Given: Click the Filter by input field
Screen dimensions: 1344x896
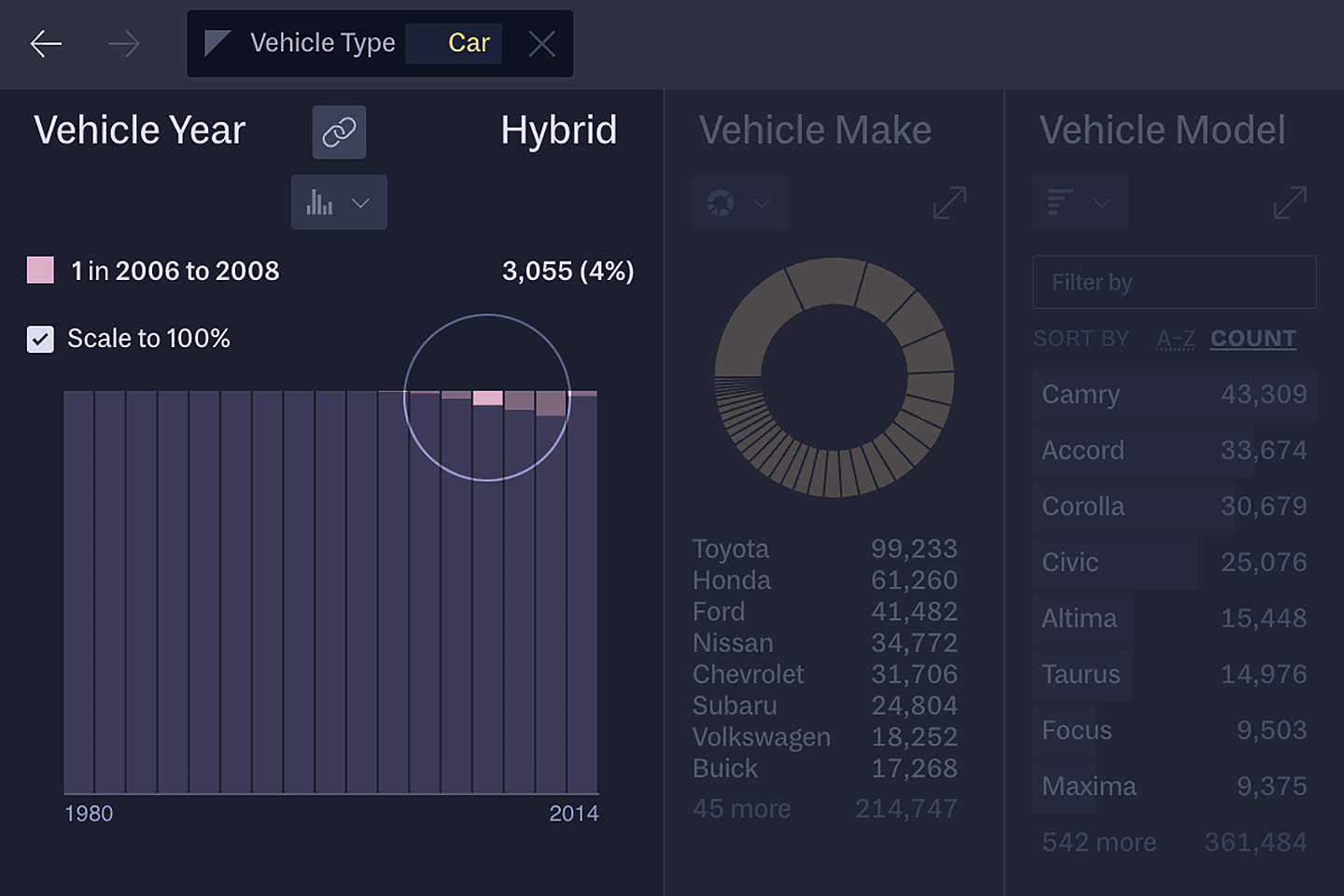Looking at the screenshot, I should [1174, 282].
